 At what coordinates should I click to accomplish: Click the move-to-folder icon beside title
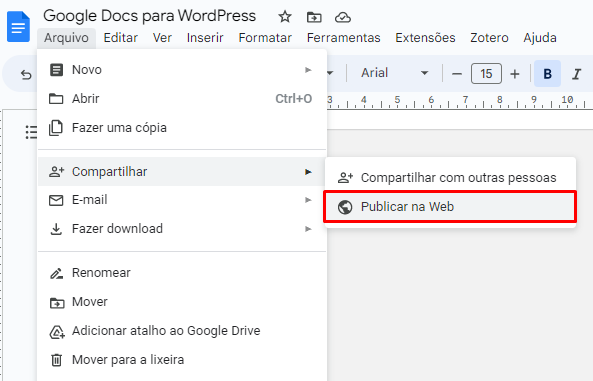tap(314, 17)
